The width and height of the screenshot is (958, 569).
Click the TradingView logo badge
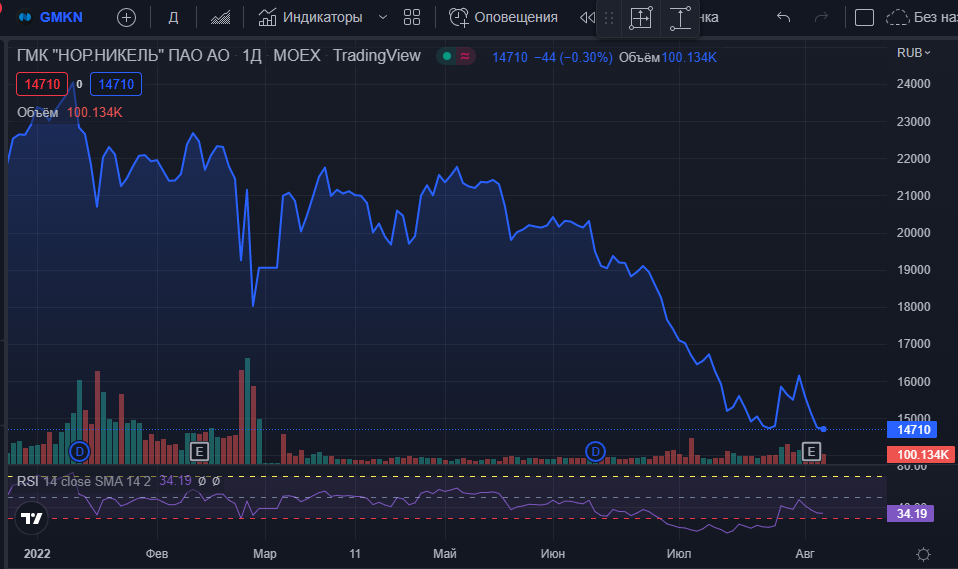click(31, 518)
